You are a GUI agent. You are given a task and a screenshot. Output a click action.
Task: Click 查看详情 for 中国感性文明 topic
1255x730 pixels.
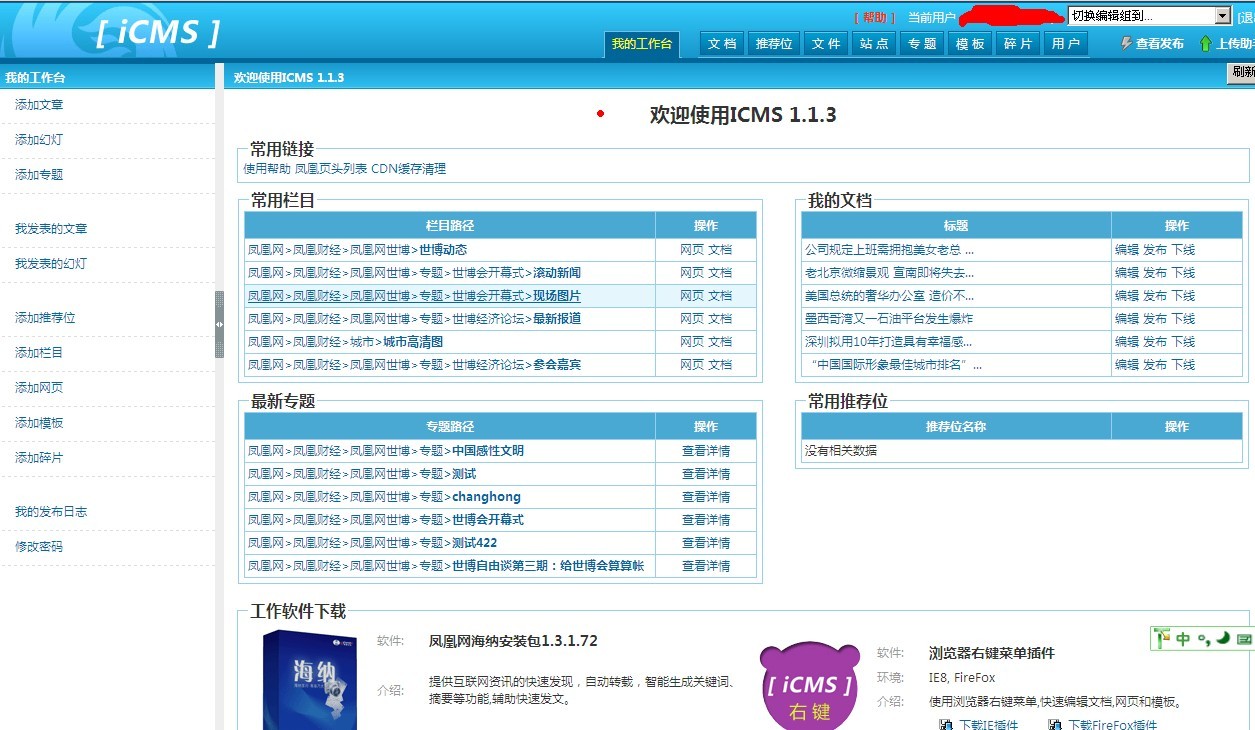[706, 451]
